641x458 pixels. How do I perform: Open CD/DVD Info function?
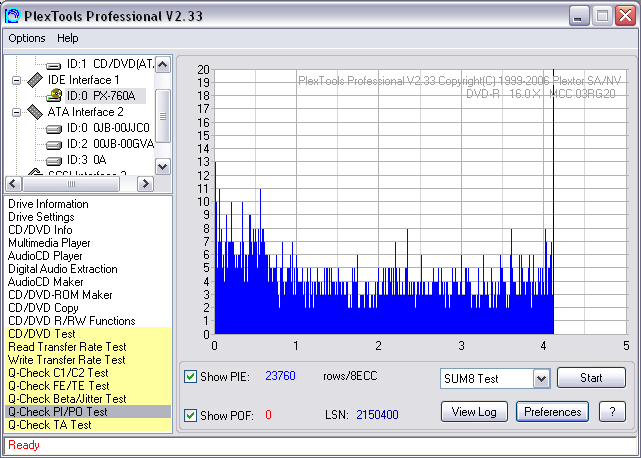40,230
